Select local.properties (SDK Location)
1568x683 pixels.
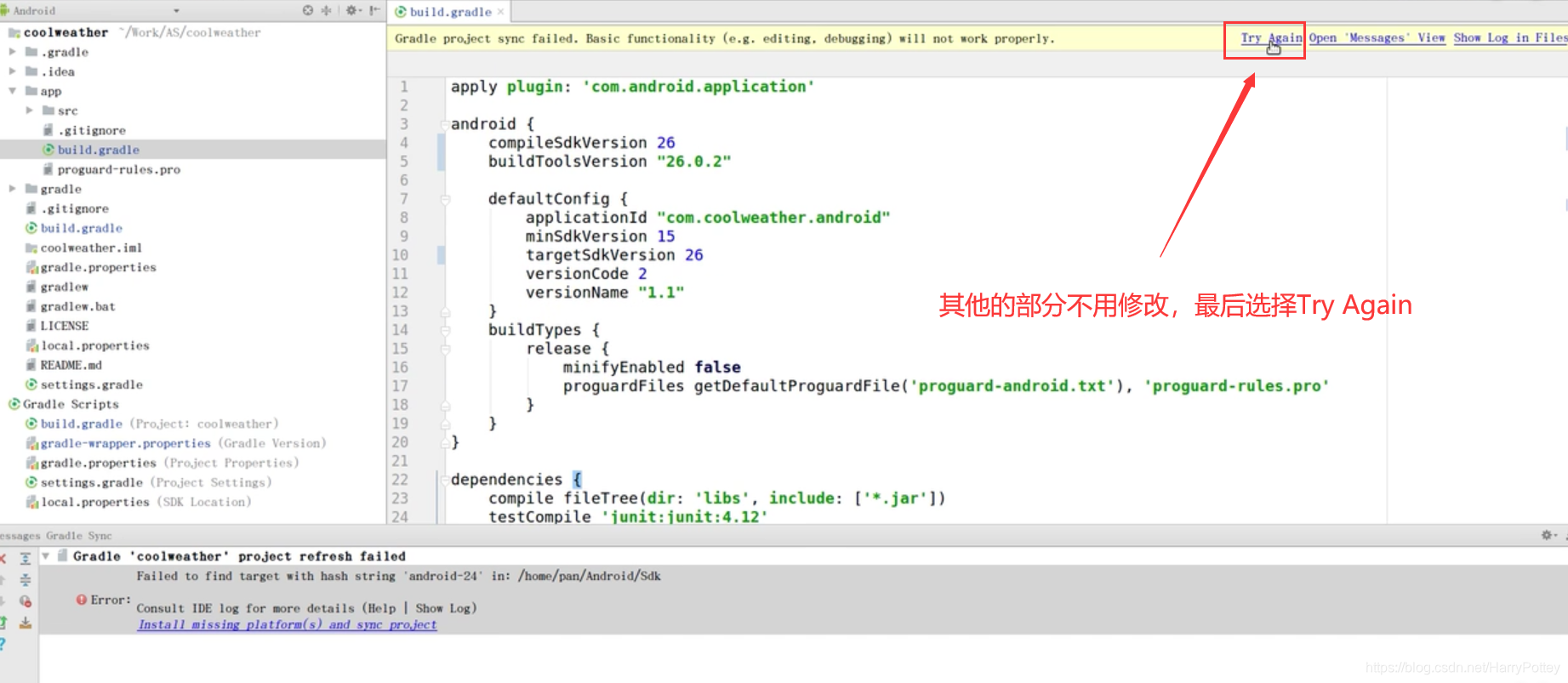click(x=145, y=502)
